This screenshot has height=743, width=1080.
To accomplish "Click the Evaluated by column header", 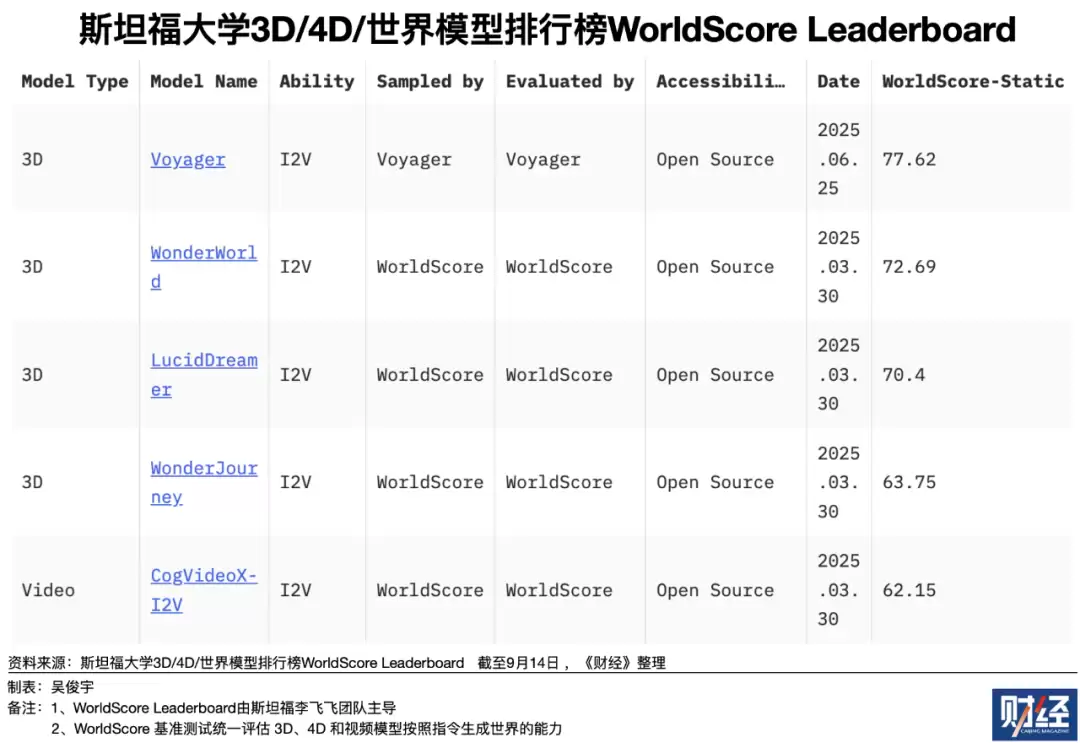I will (570, 81).
